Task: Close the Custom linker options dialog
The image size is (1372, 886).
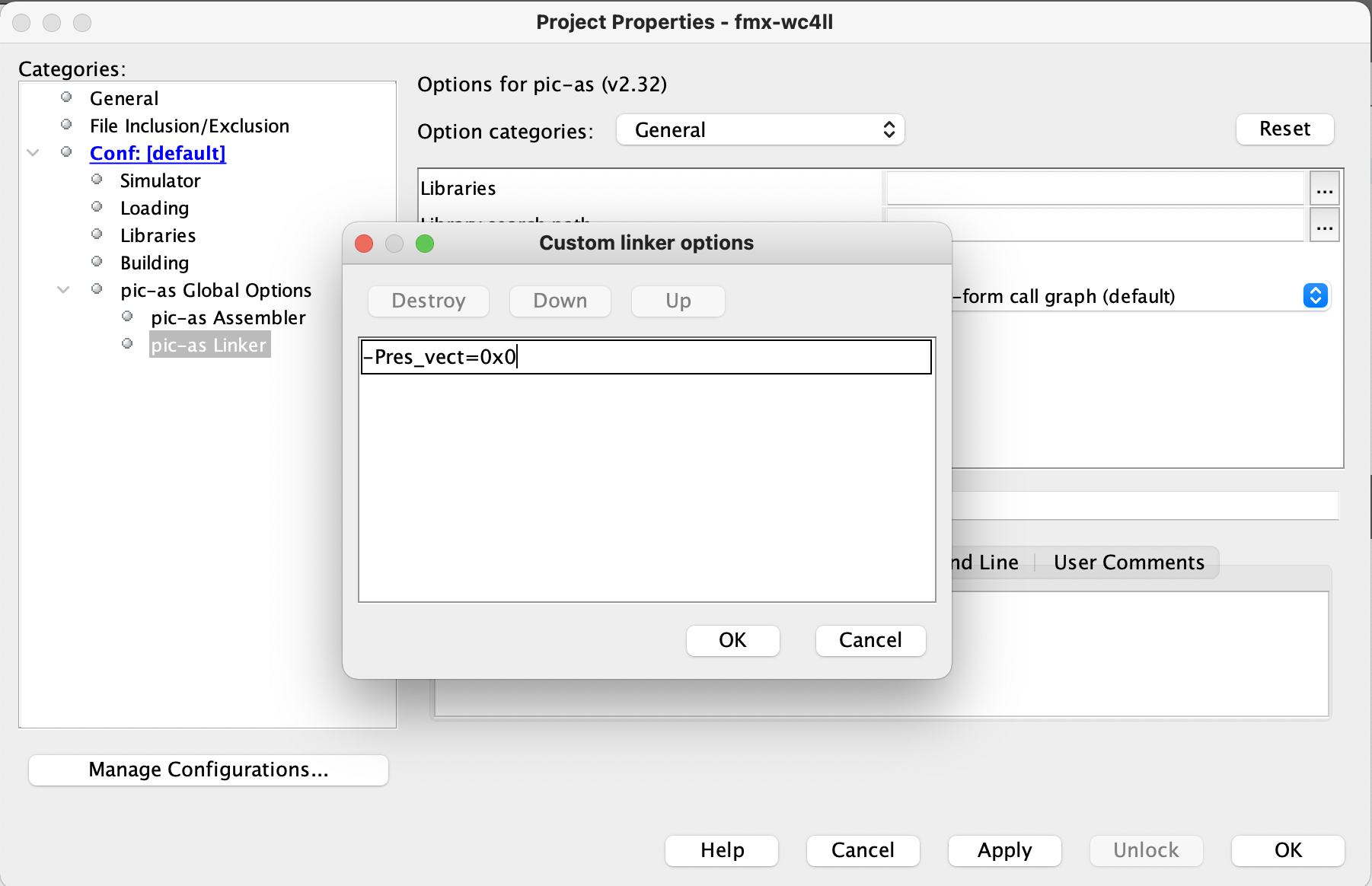Action: point(364,244)
